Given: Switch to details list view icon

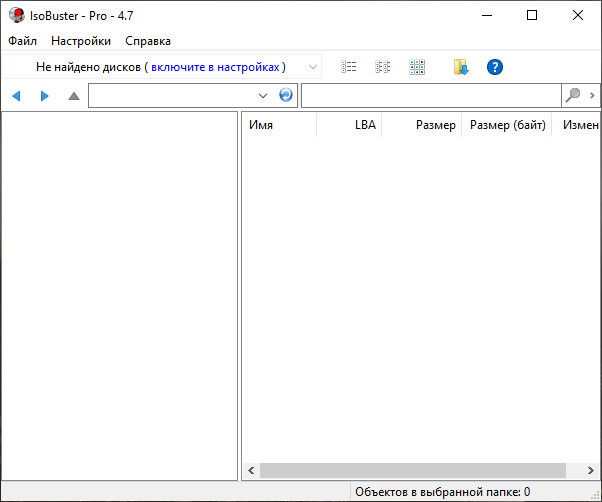Looking at the screenshot, I should coord(349,67).
